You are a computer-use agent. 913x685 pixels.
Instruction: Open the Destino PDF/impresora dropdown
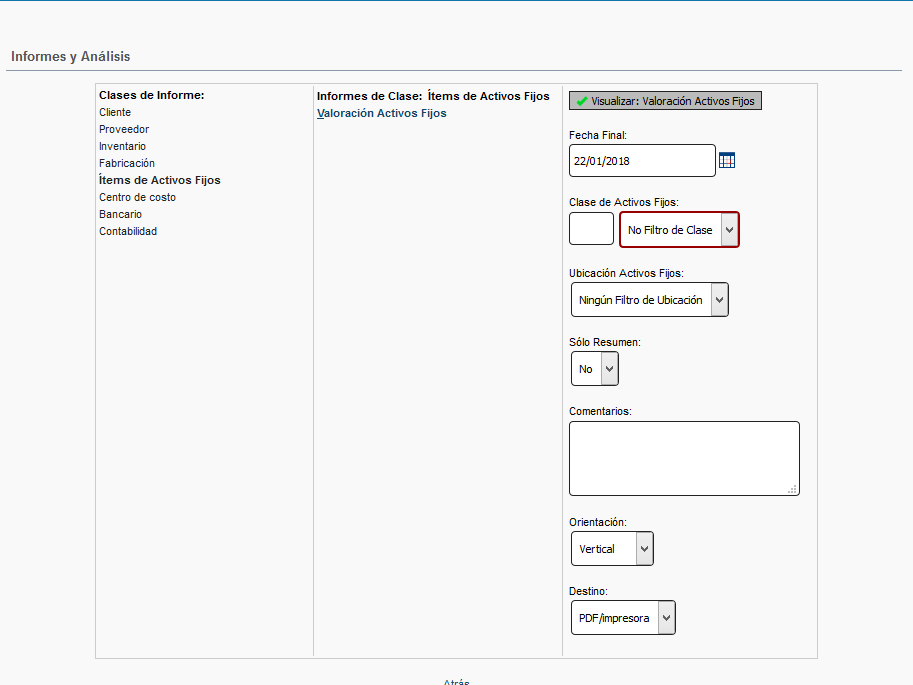(x=623, y=618)
